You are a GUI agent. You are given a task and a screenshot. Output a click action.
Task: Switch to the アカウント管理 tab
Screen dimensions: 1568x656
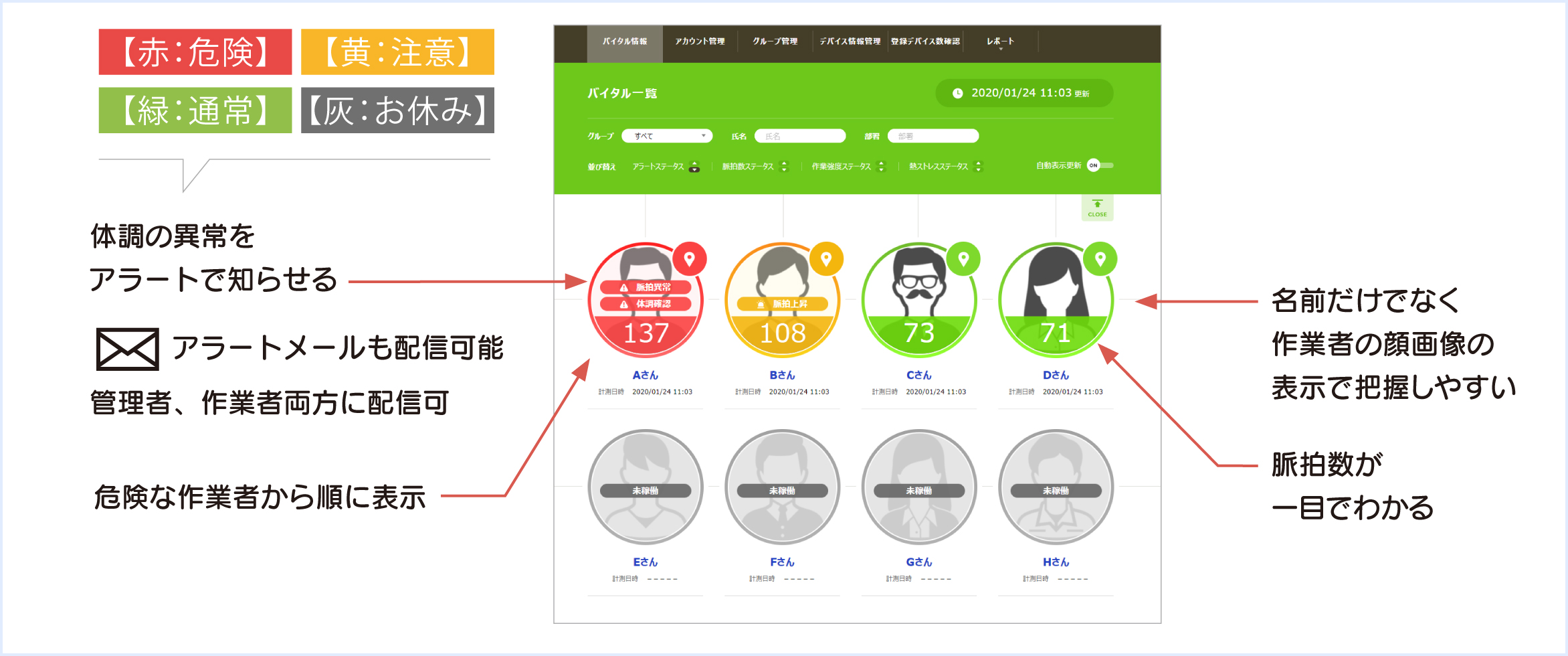point(700,42)
